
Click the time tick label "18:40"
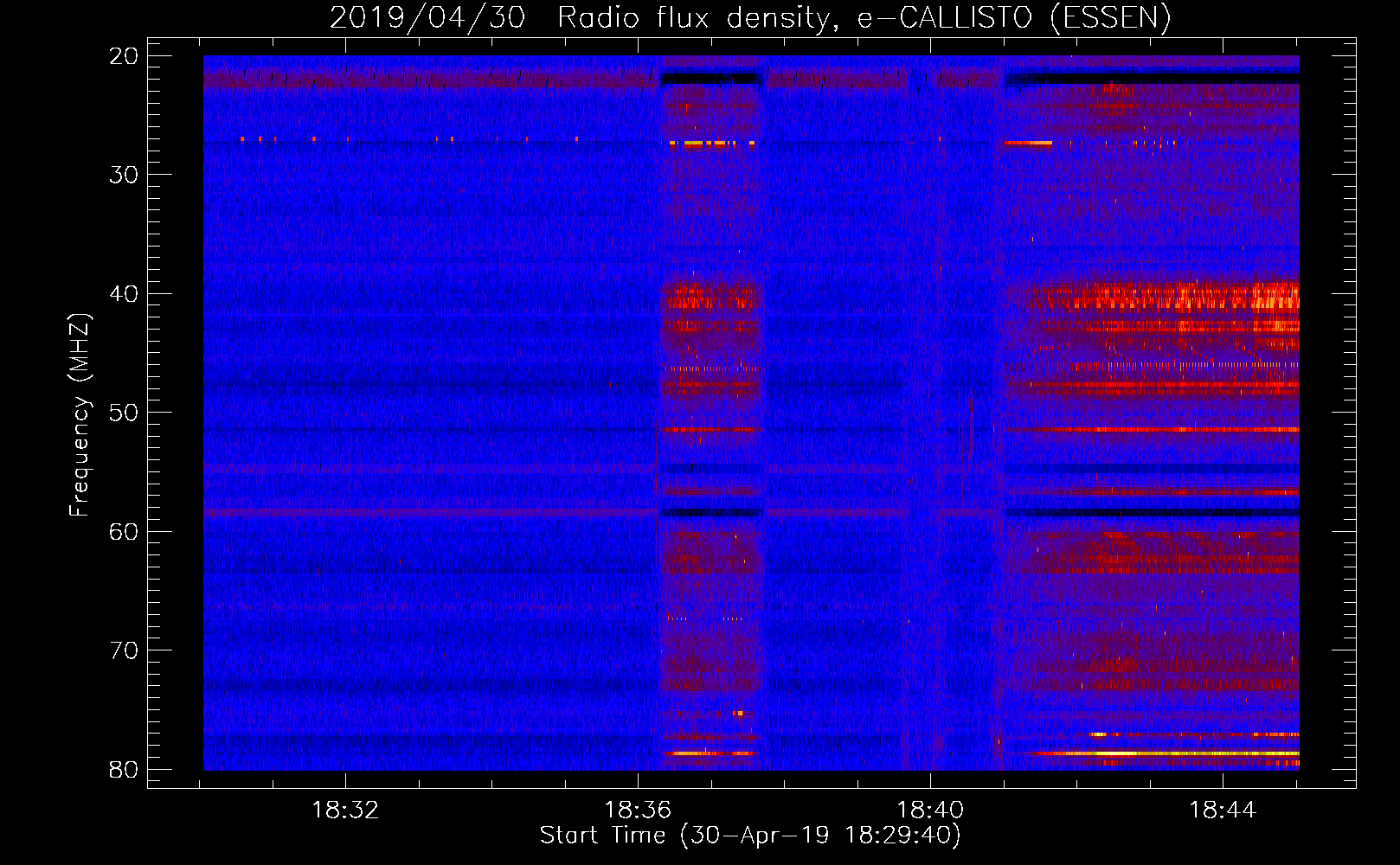930,811
